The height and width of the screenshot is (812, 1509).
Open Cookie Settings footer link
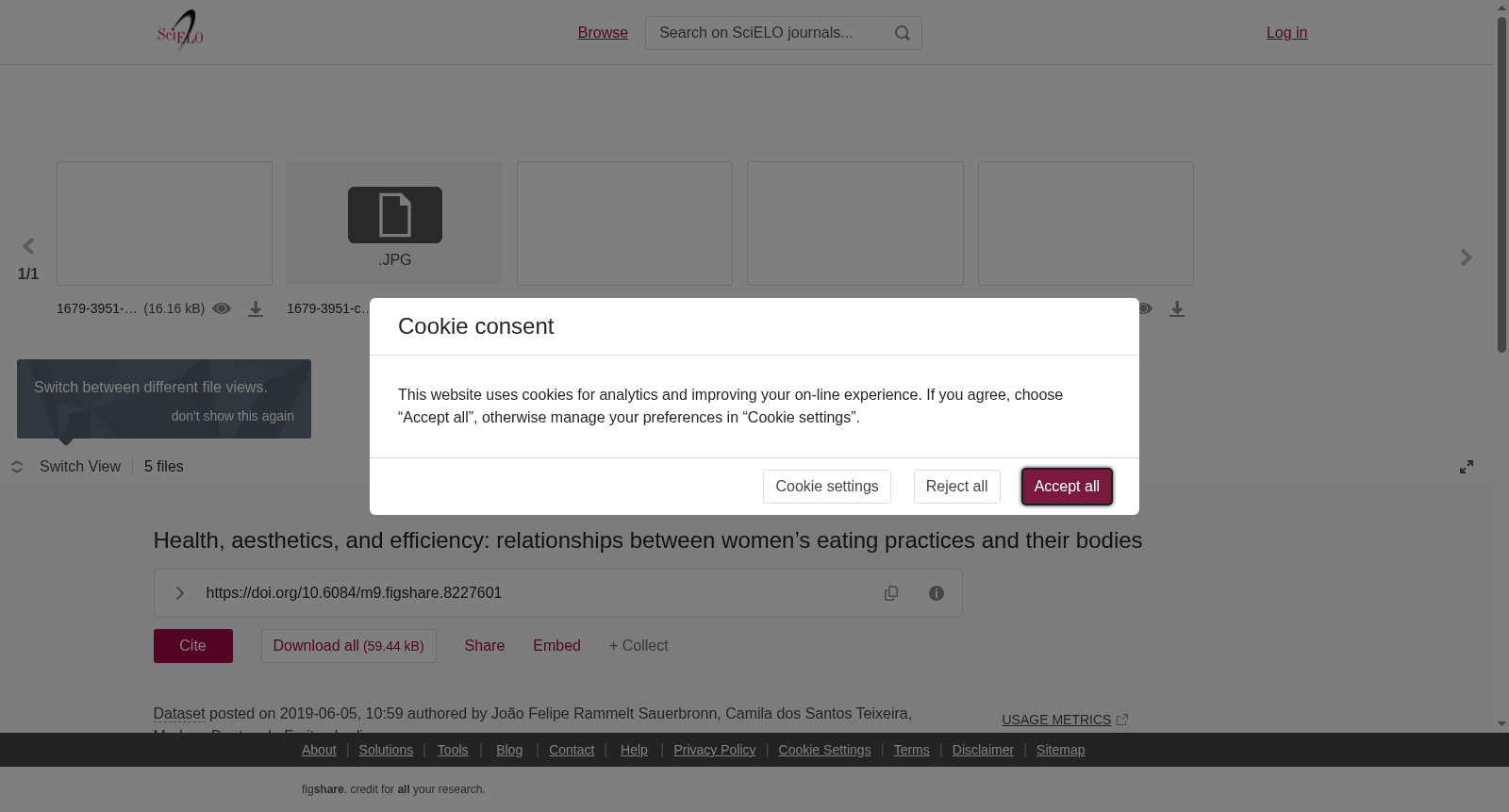coord(824,750)
